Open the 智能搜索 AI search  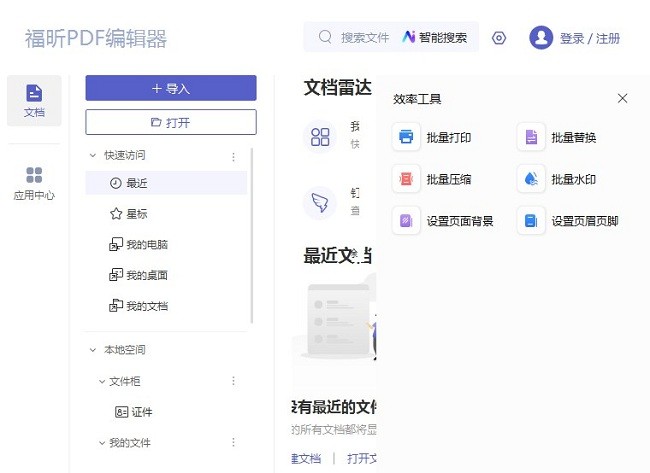(x=435, y=38)
